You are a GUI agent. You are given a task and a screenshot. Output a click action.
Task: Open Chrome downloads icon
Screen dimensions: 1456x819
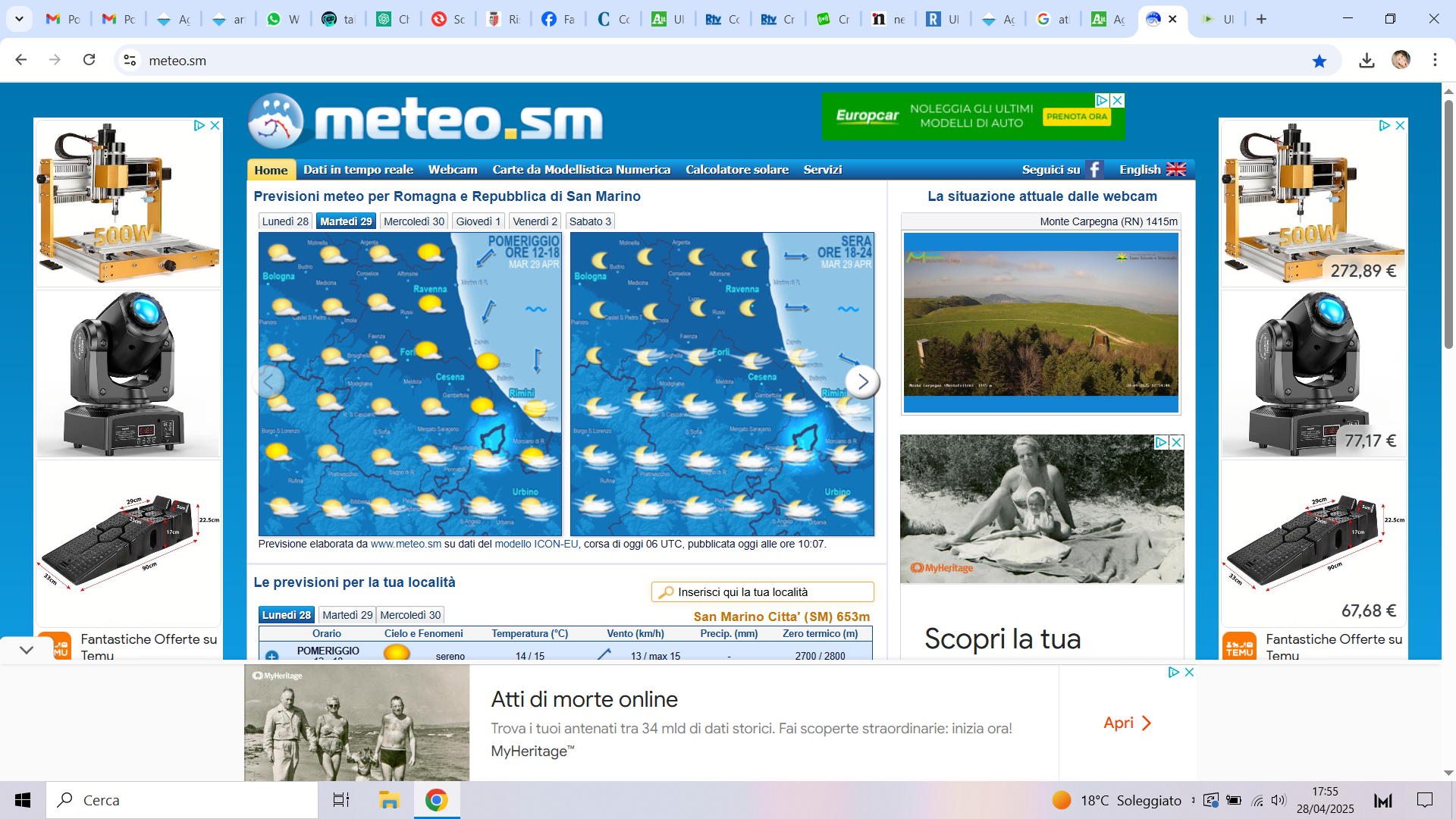click(x=1367, y=60)
